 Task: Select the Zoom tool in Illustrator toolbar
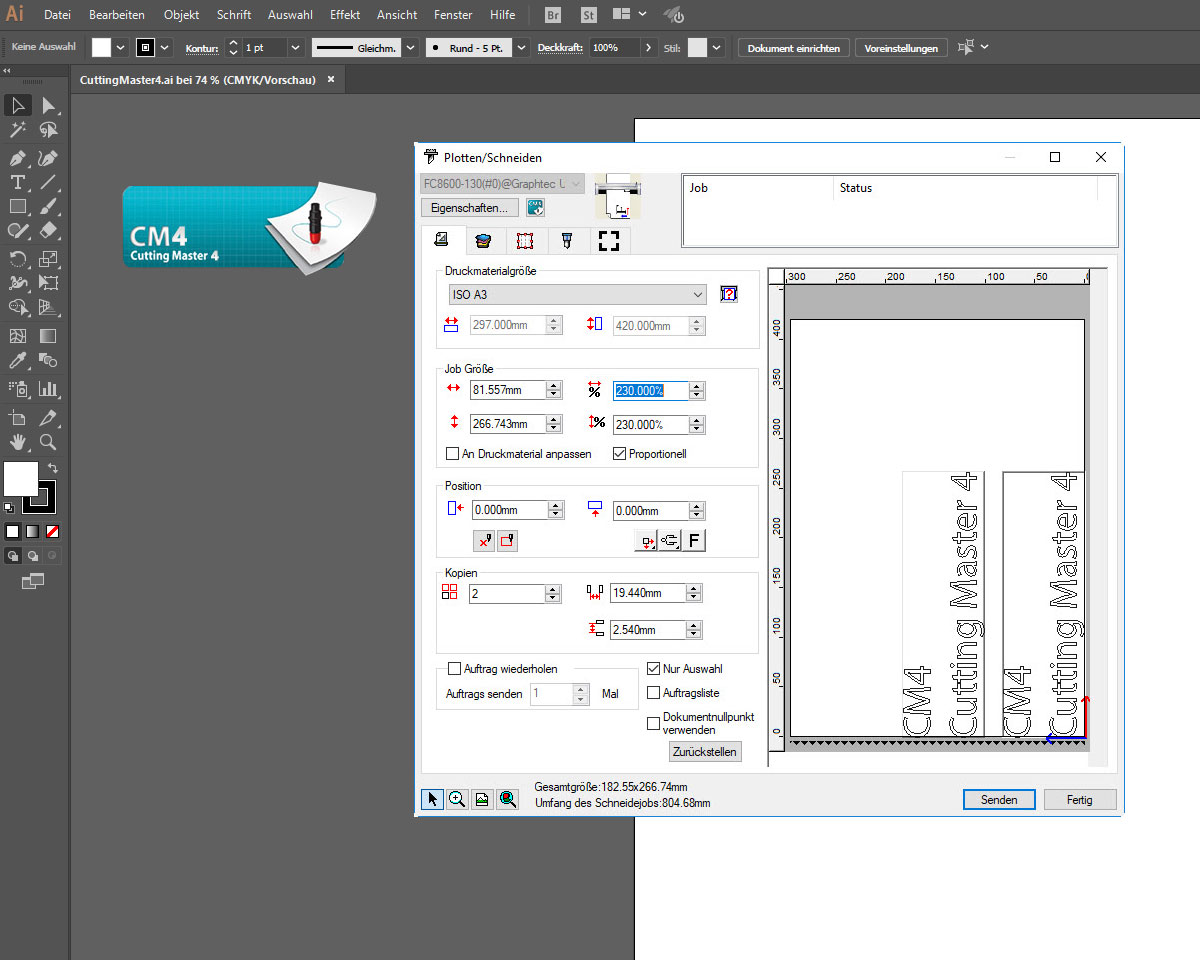coord(48,442)
